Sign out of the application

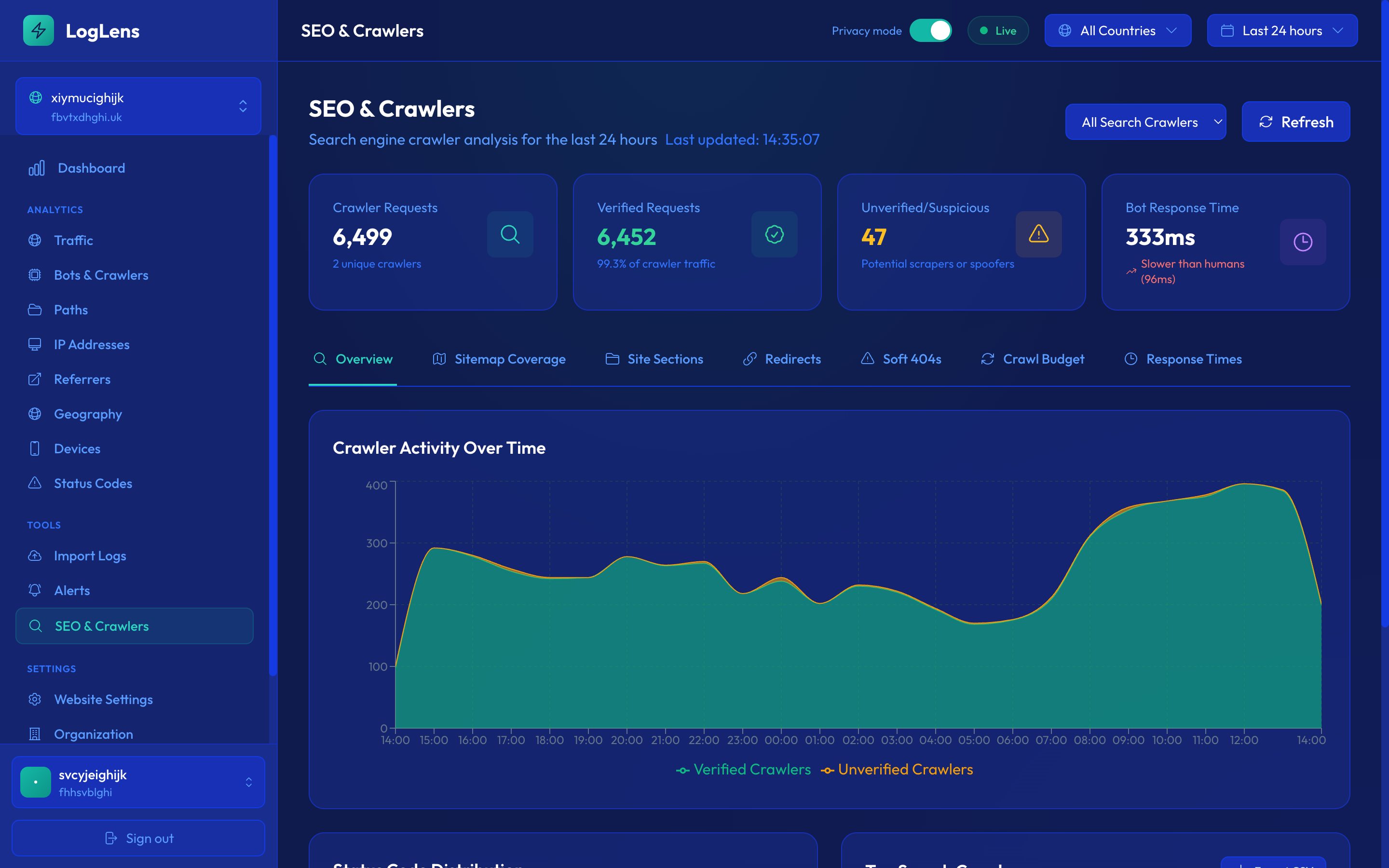point(138,838)
